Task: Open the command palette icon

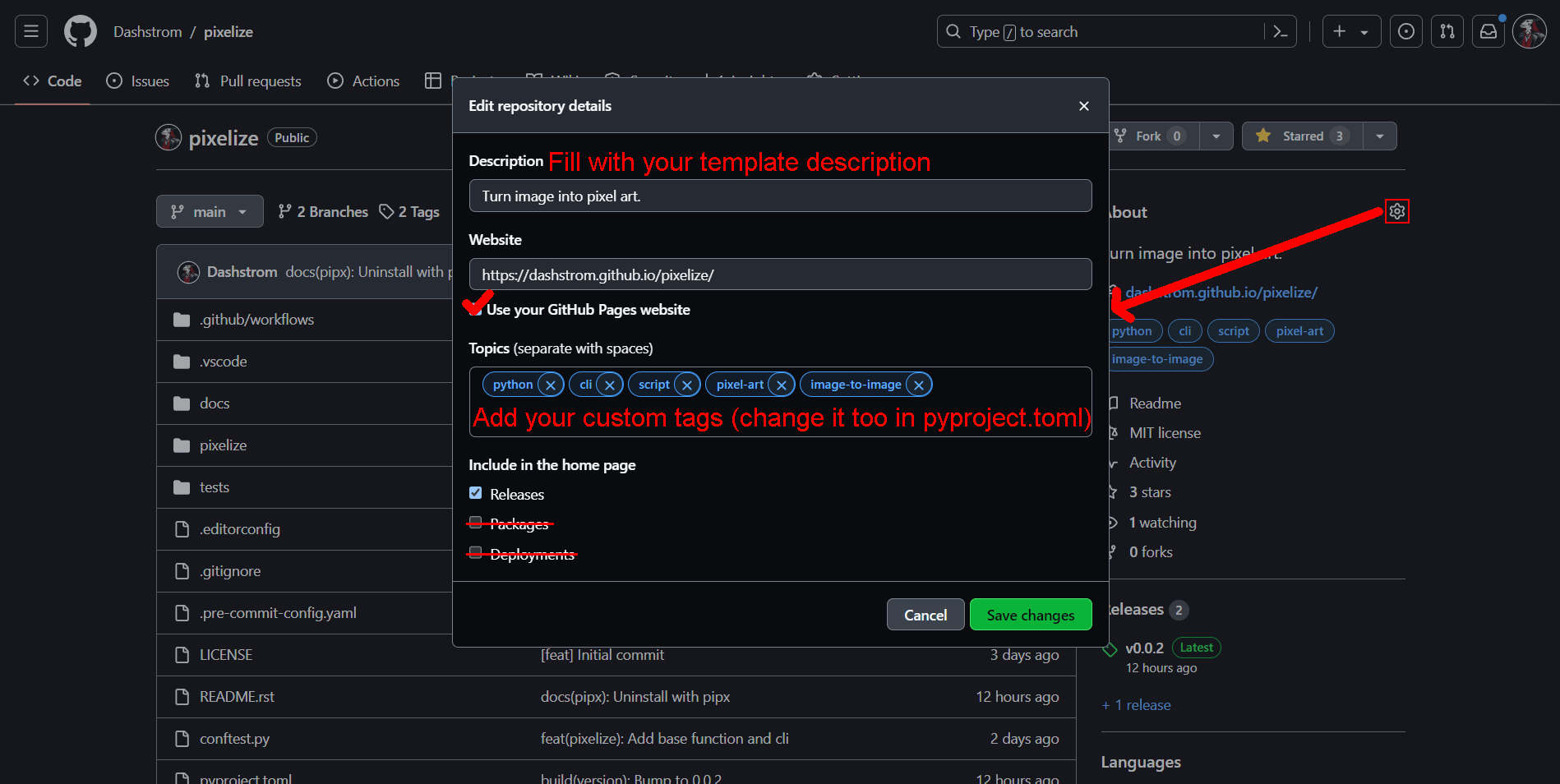Action: pos(1280,31)
